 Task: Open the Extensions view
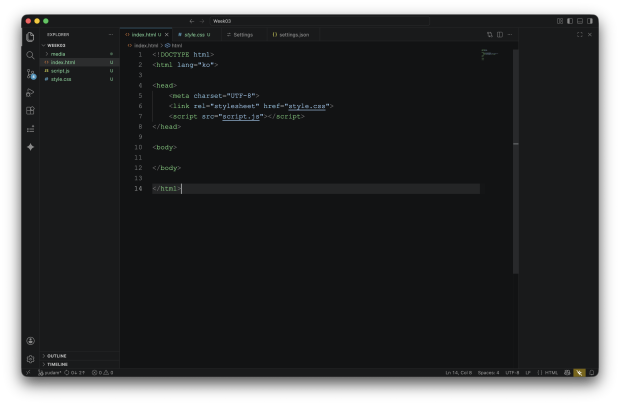coord(30,110)
